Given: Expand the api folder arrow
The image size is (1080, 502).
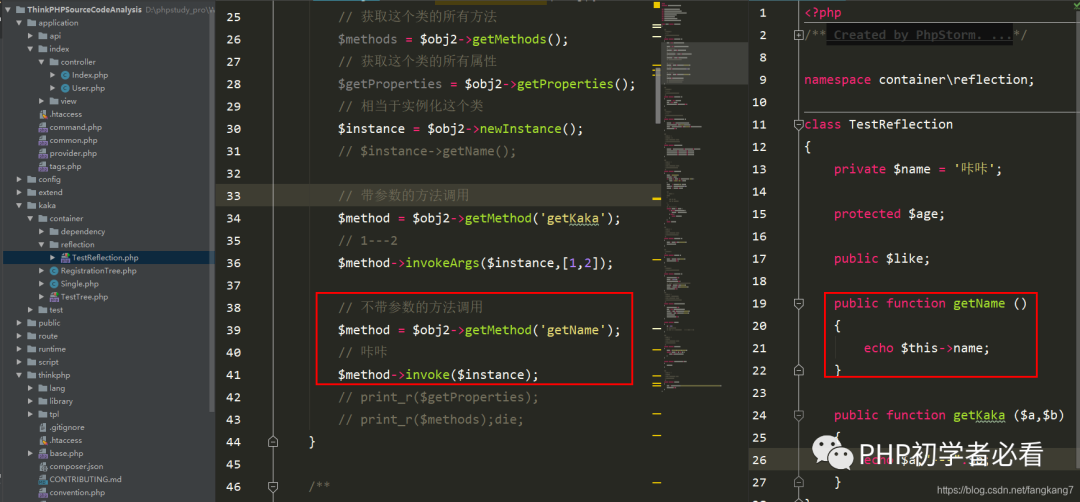Looking at the screenshot, I should (31, 36).
